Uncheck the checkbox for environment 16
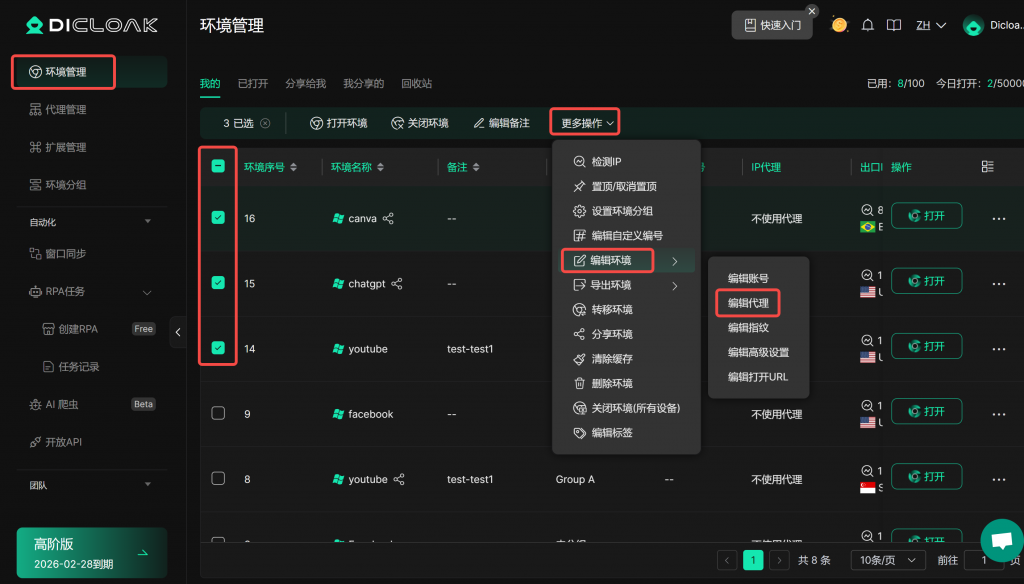Viewport: 1024px width, 584px height. coord(218,218)
